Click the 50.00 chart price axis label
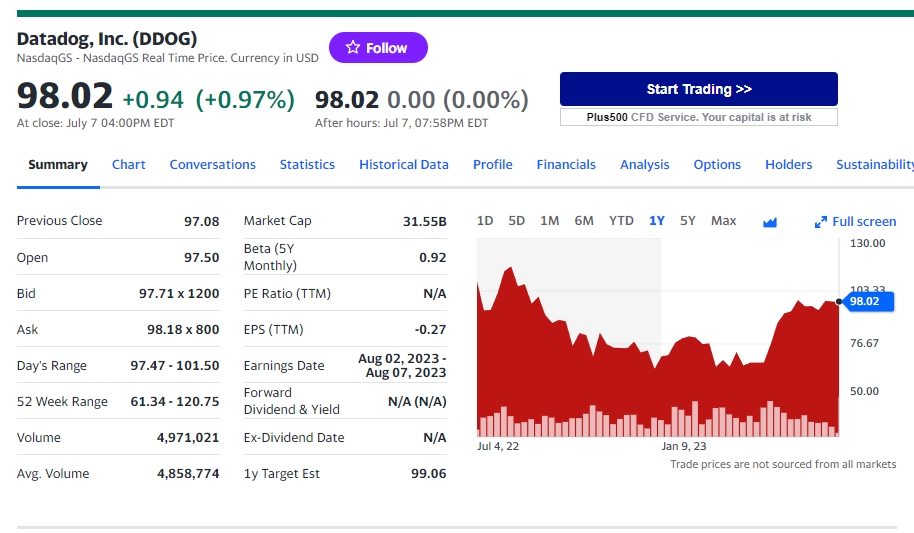Image resolution: width=914 pixels, height=533 pixels. (864, 391)
